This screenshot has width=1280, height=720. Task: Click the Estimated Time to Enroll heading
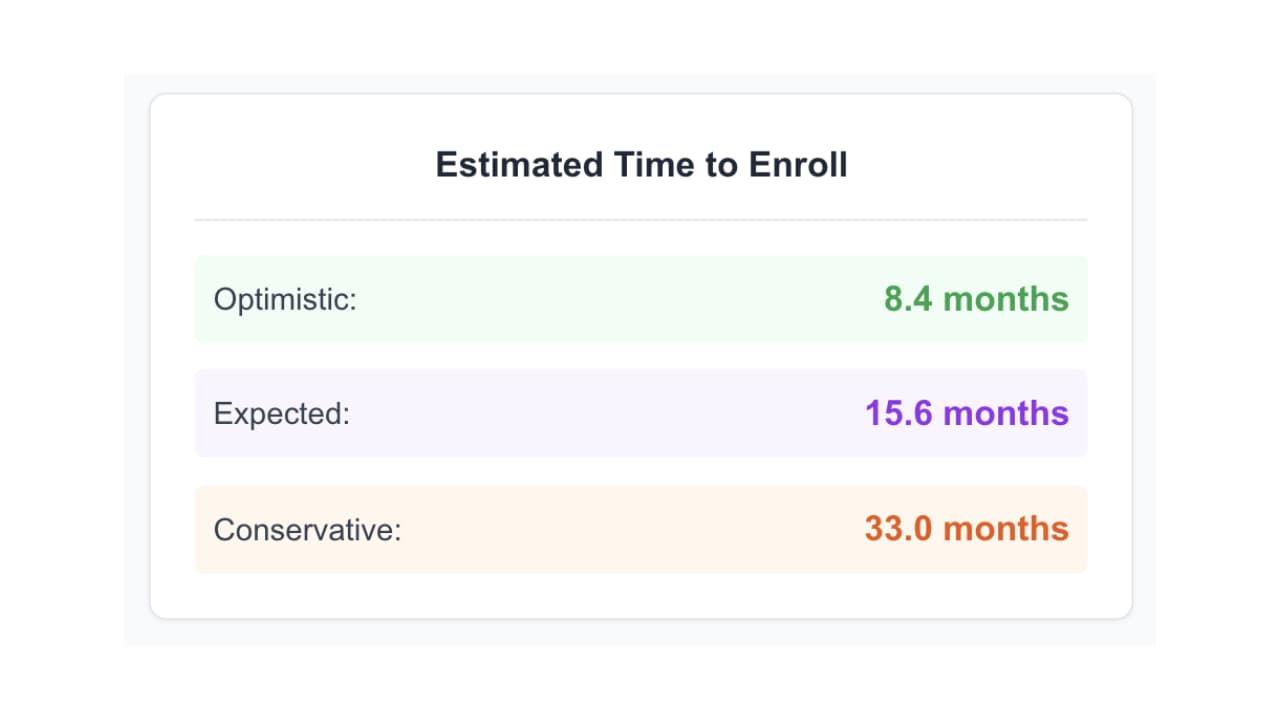pos(641,165)
